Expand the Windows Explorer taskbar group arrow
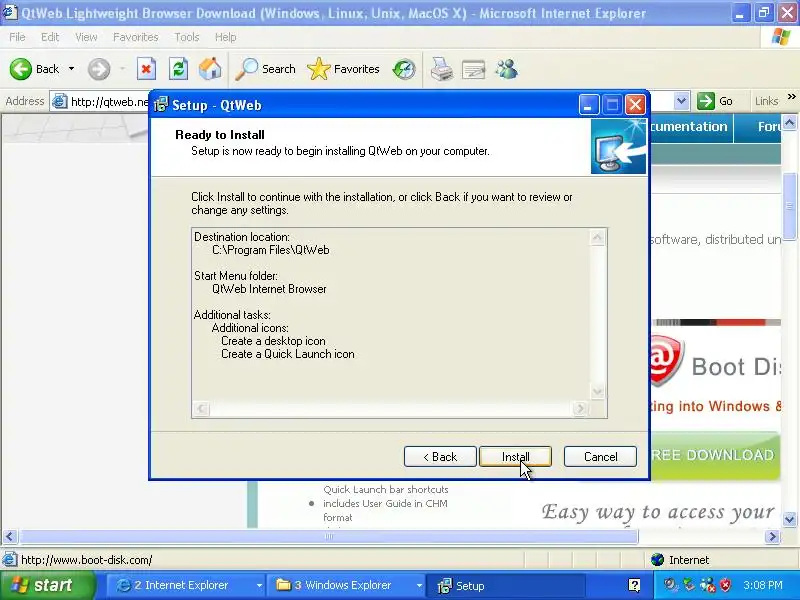This screenshot has width=800, height=600. click(x=419, y=586)
